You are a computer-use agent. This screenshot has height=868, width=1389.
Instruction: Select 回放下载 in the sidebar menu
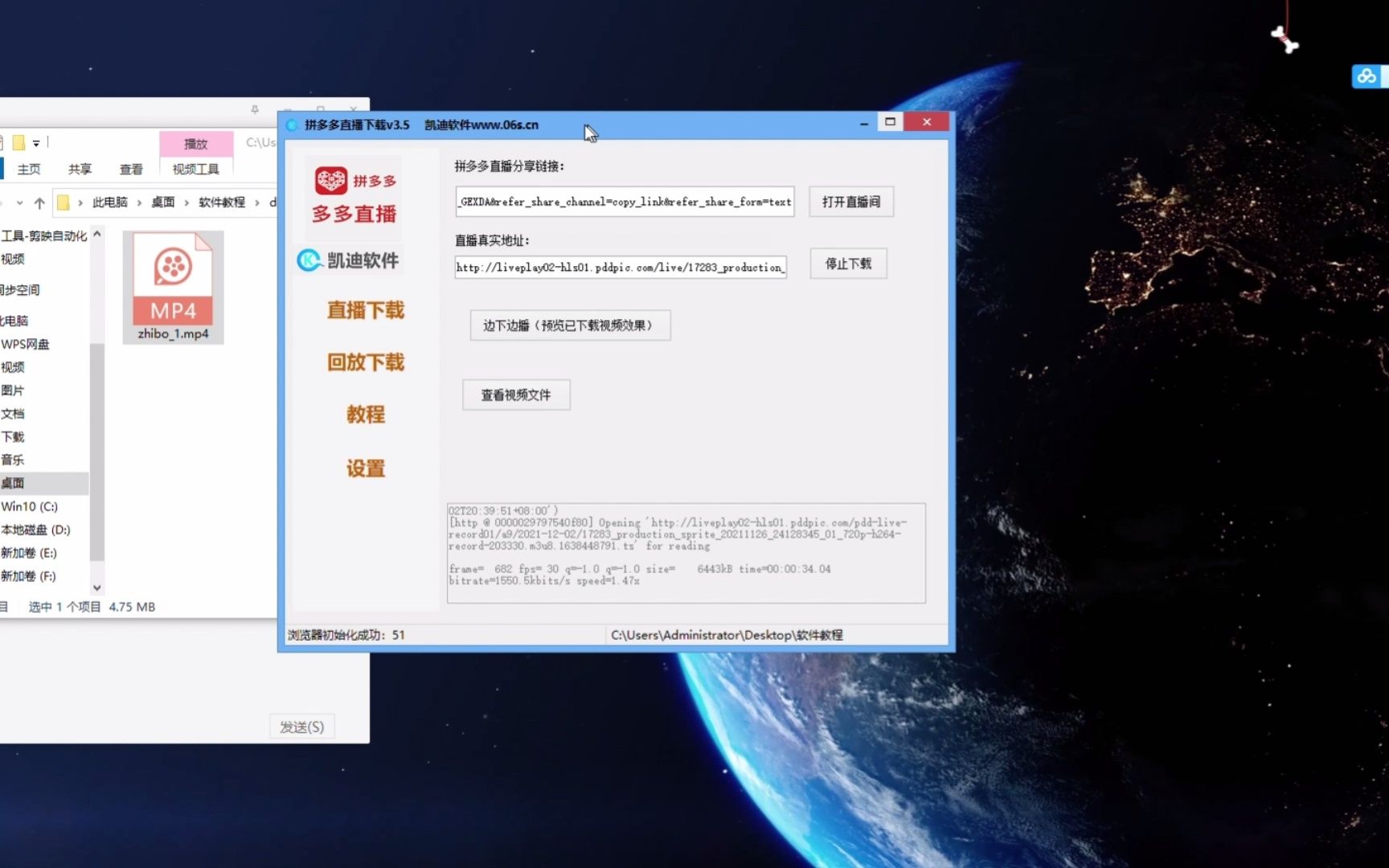pyautogui.click(x=366, y=362)
